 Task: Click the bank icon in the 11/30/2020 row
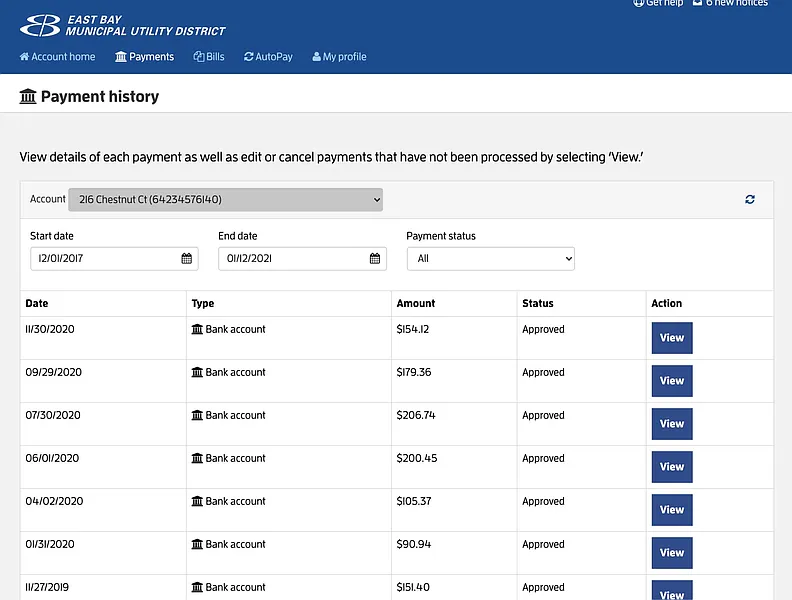[x=197, y=329]
